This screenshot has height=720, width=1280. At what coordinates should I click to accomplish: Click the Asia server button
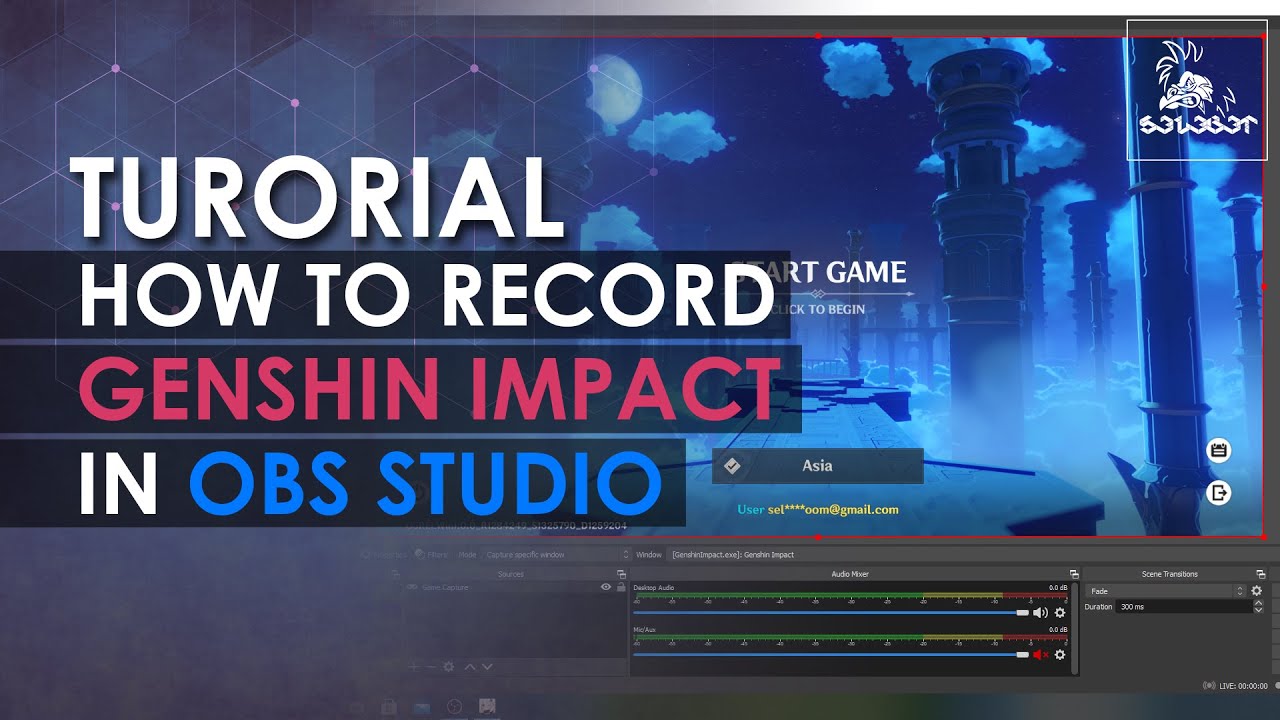817,466
